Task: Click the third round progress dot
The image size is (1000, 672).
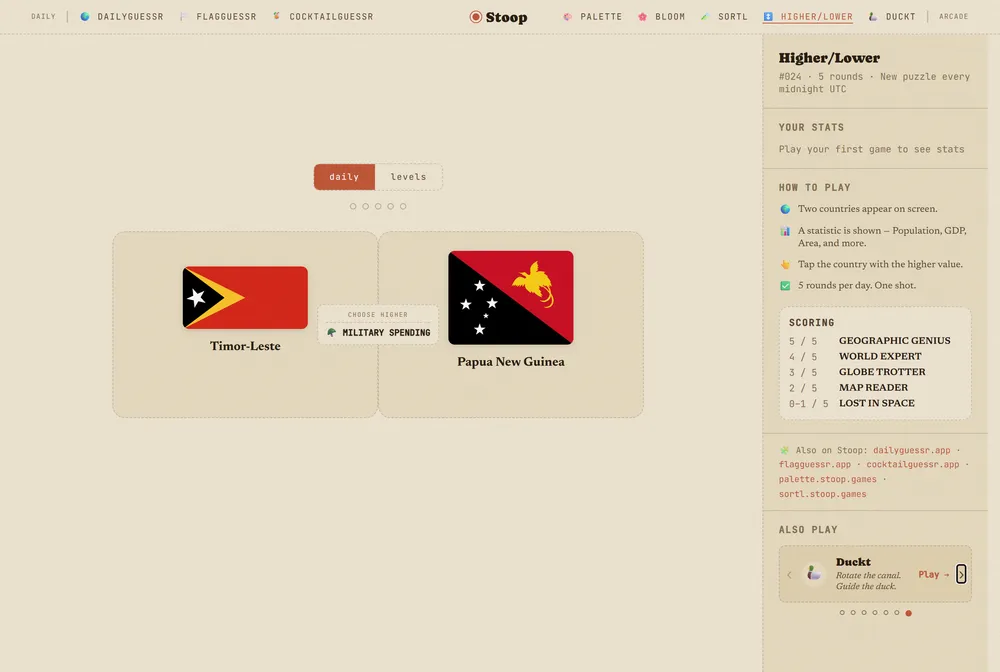Action: 378,206
